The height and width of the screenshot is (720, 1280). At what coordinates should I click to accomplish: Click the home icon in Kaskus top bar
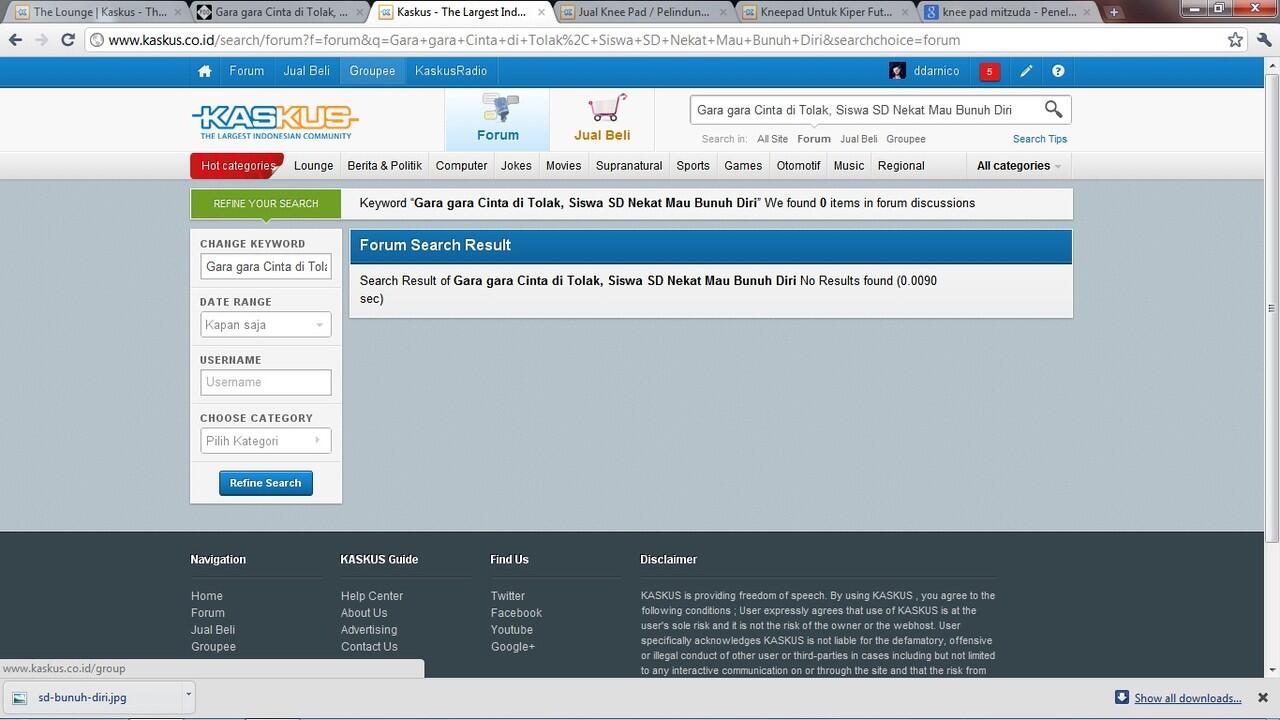(205, 71)
